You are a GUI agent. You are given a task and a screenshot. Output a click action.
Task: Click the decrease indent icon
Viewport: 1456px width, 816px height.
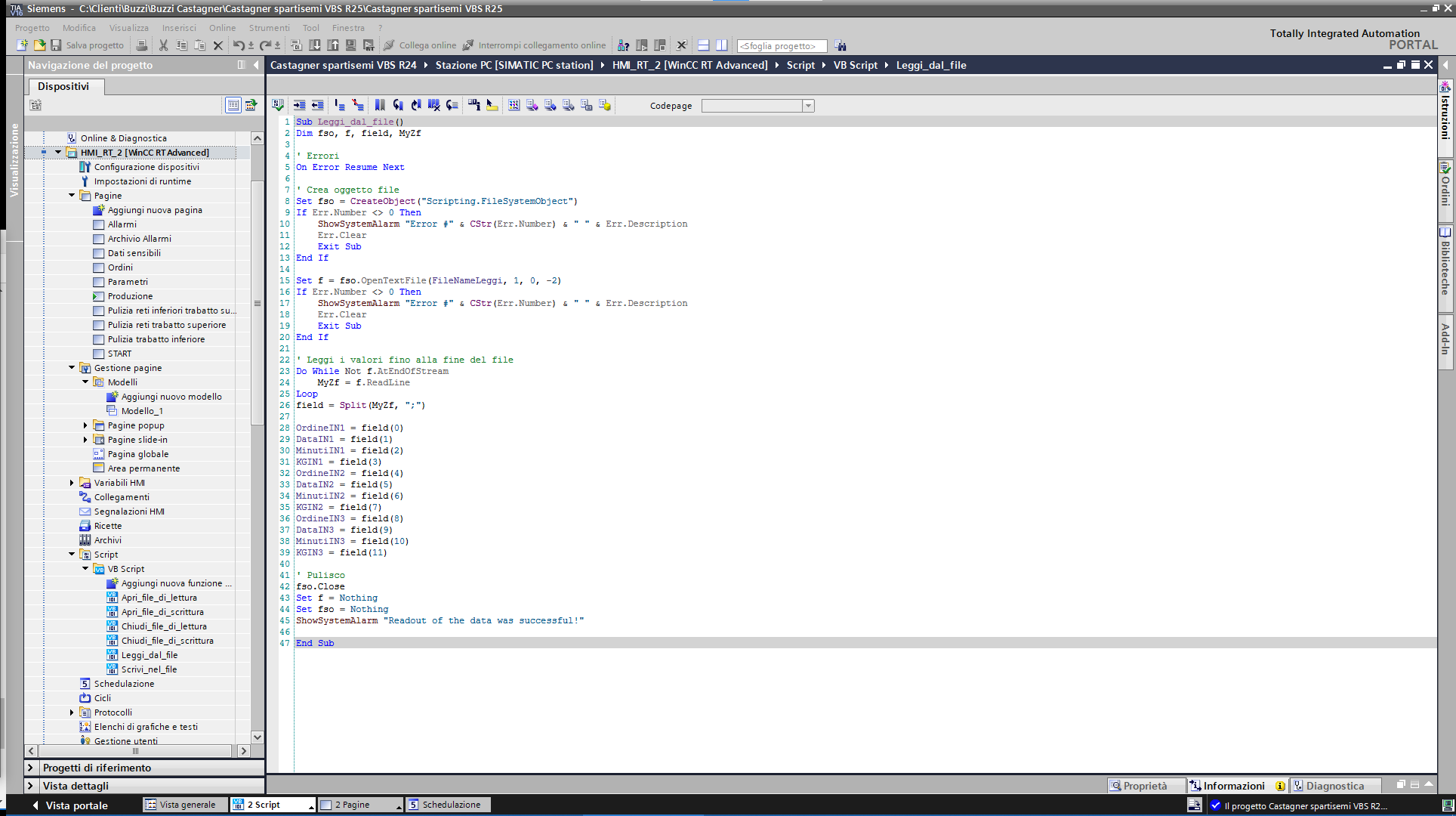pyautogui.click(x=318, y=106)
